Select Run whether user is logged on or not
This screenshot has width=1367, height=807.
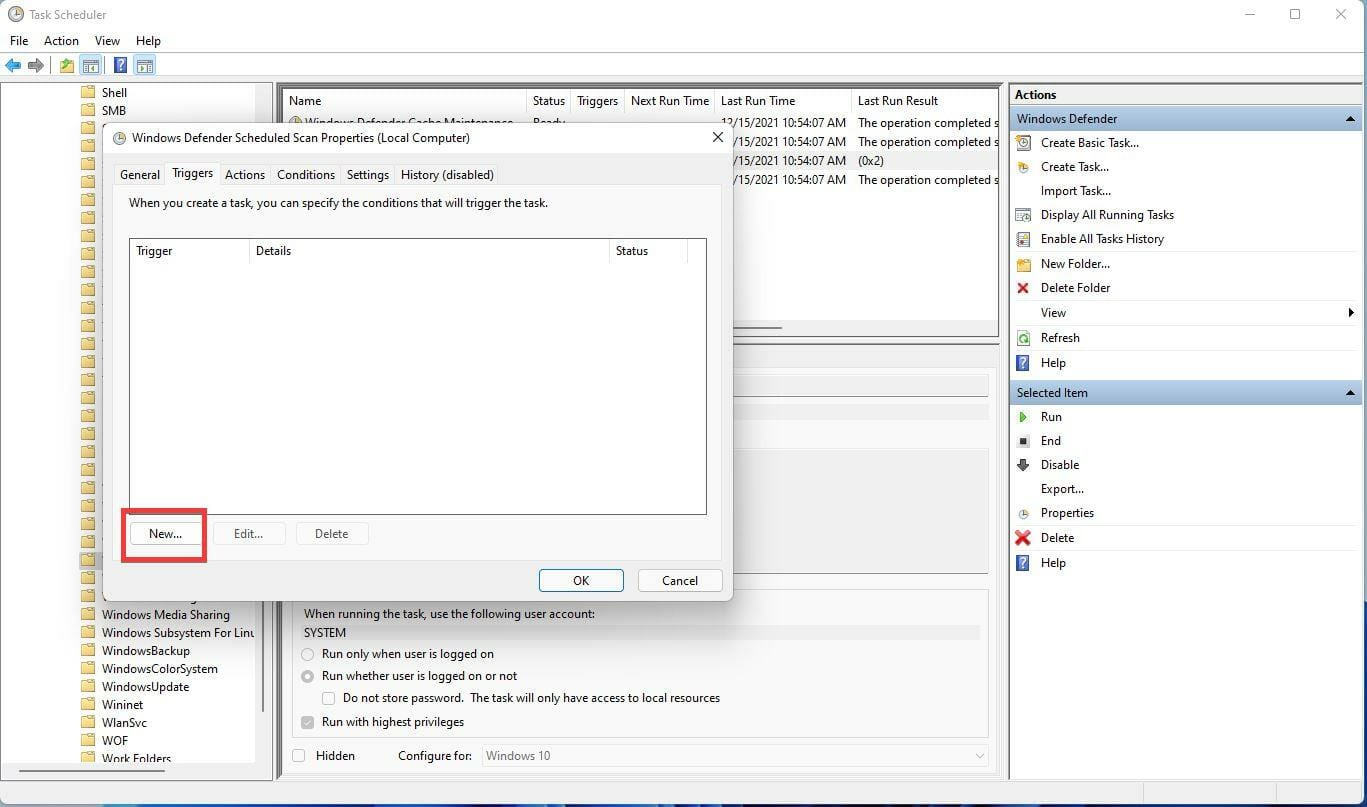pos(308,676)
